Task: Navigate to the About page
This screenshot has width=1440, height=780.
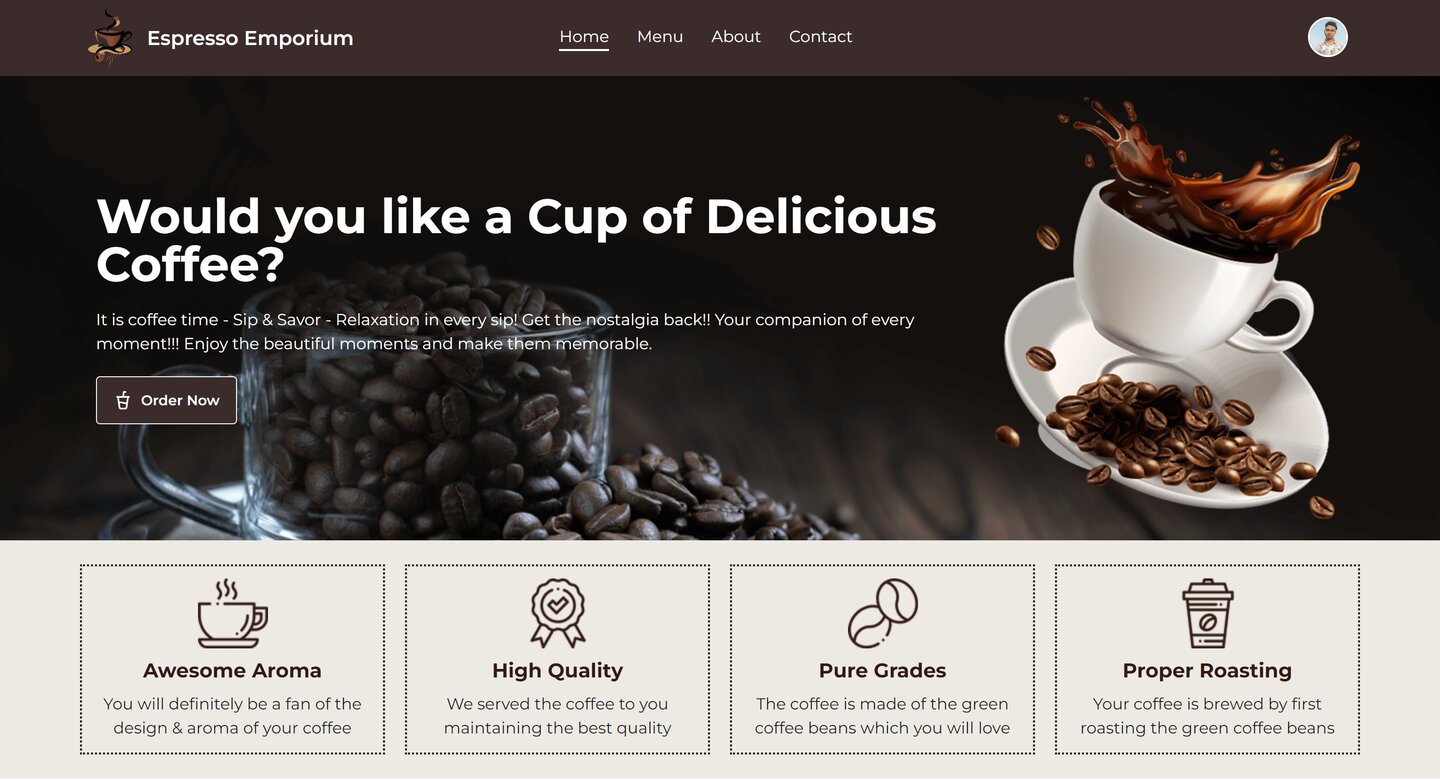Action: 736,37
